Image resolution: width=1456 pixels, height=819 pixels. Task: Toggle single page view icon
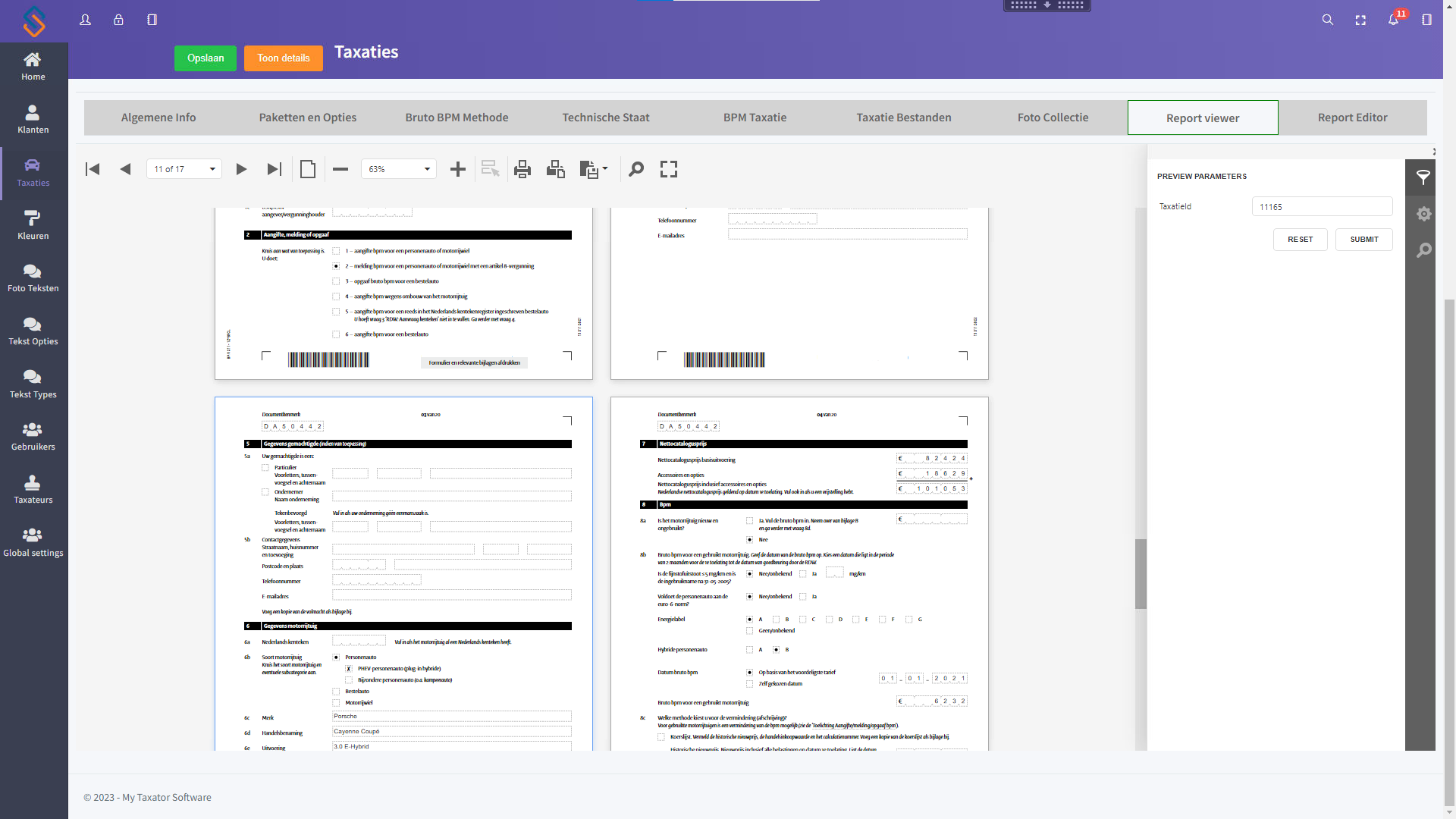pos(308,169)
